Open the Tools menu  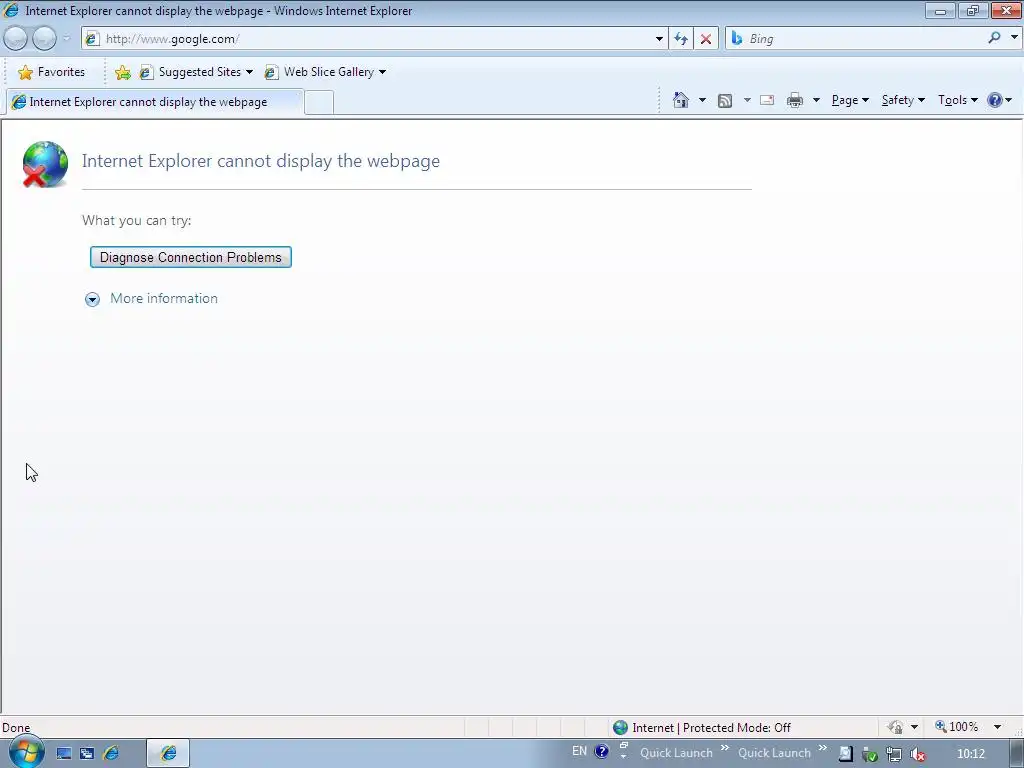click(x=957, y=100)
